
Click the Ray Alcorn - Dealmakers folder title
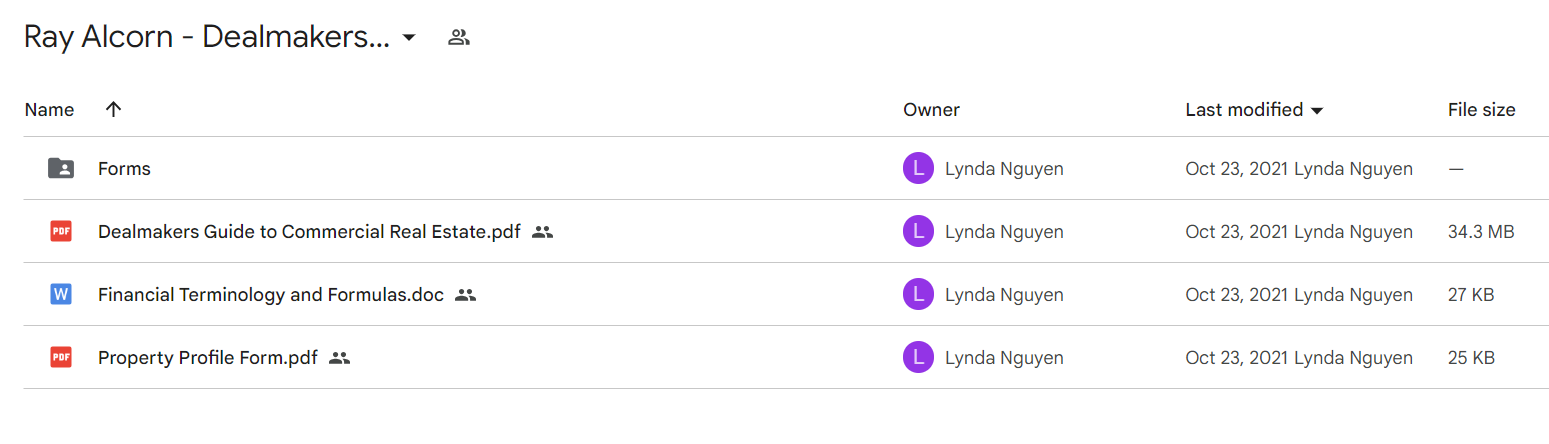click(206, 38)
